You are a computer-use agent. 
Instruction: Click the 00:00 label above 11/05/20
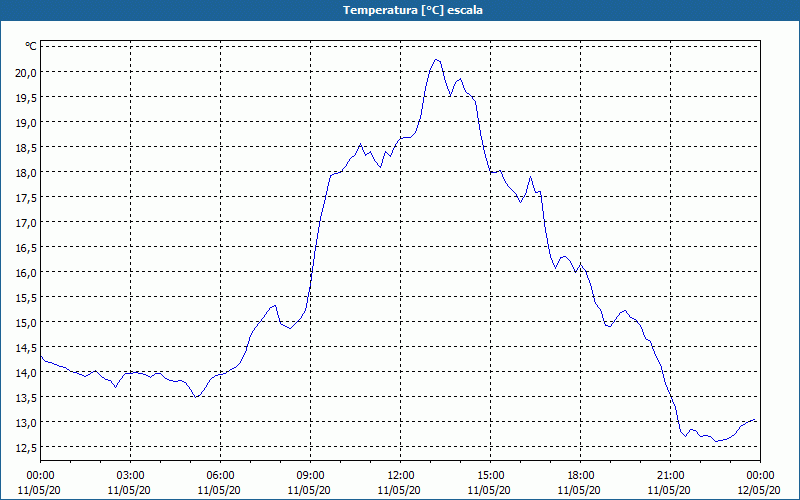click(x=40, y=475)
